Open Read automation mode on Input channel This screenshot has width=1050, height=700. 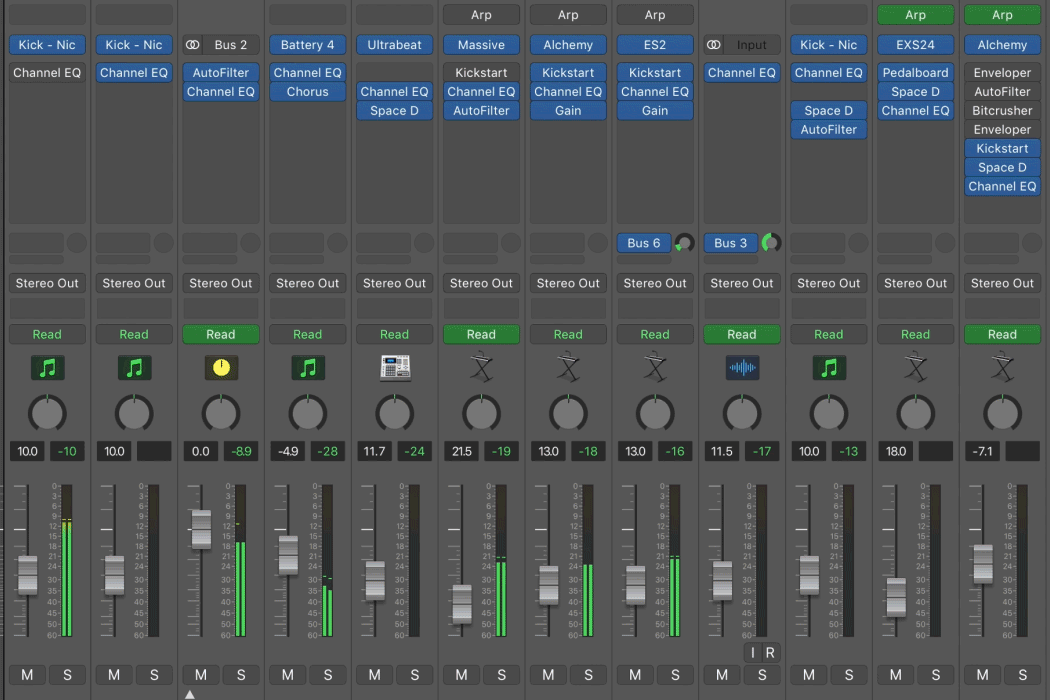(x=742, y=334)
